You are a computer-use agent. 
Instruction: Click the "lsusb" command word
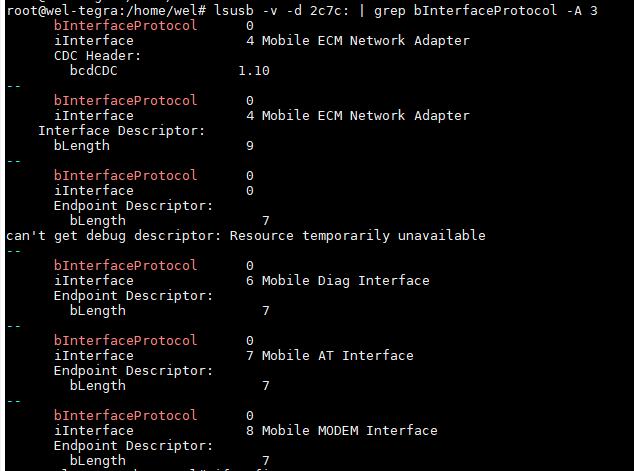coord(233,10)
